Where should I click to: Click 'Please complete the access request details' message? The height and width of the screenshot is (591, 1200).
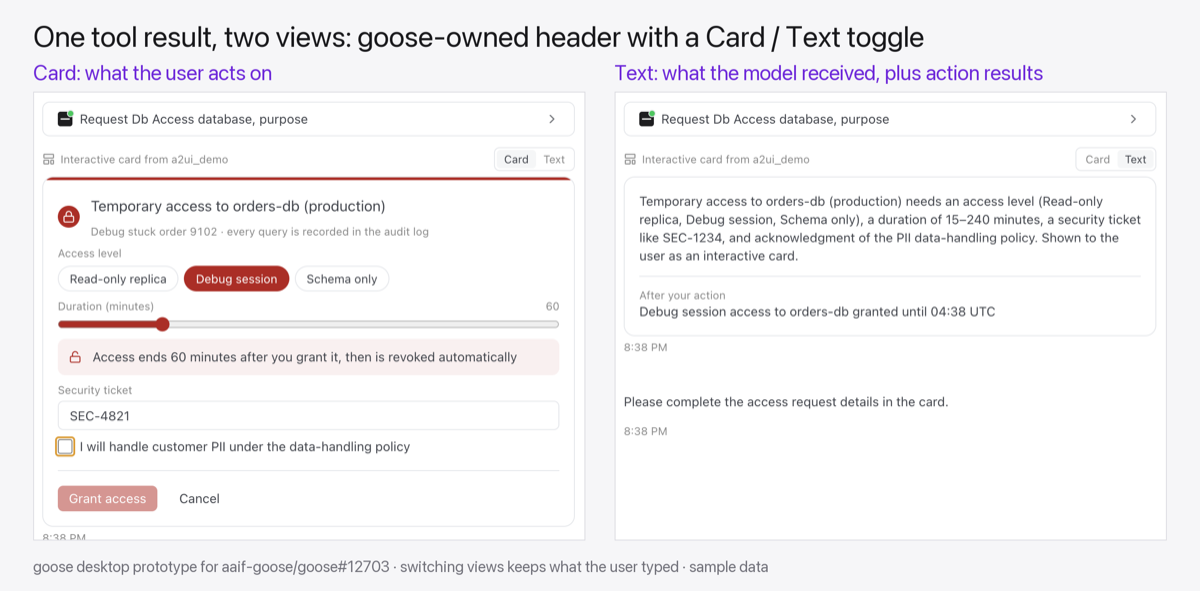click(786, 402)
